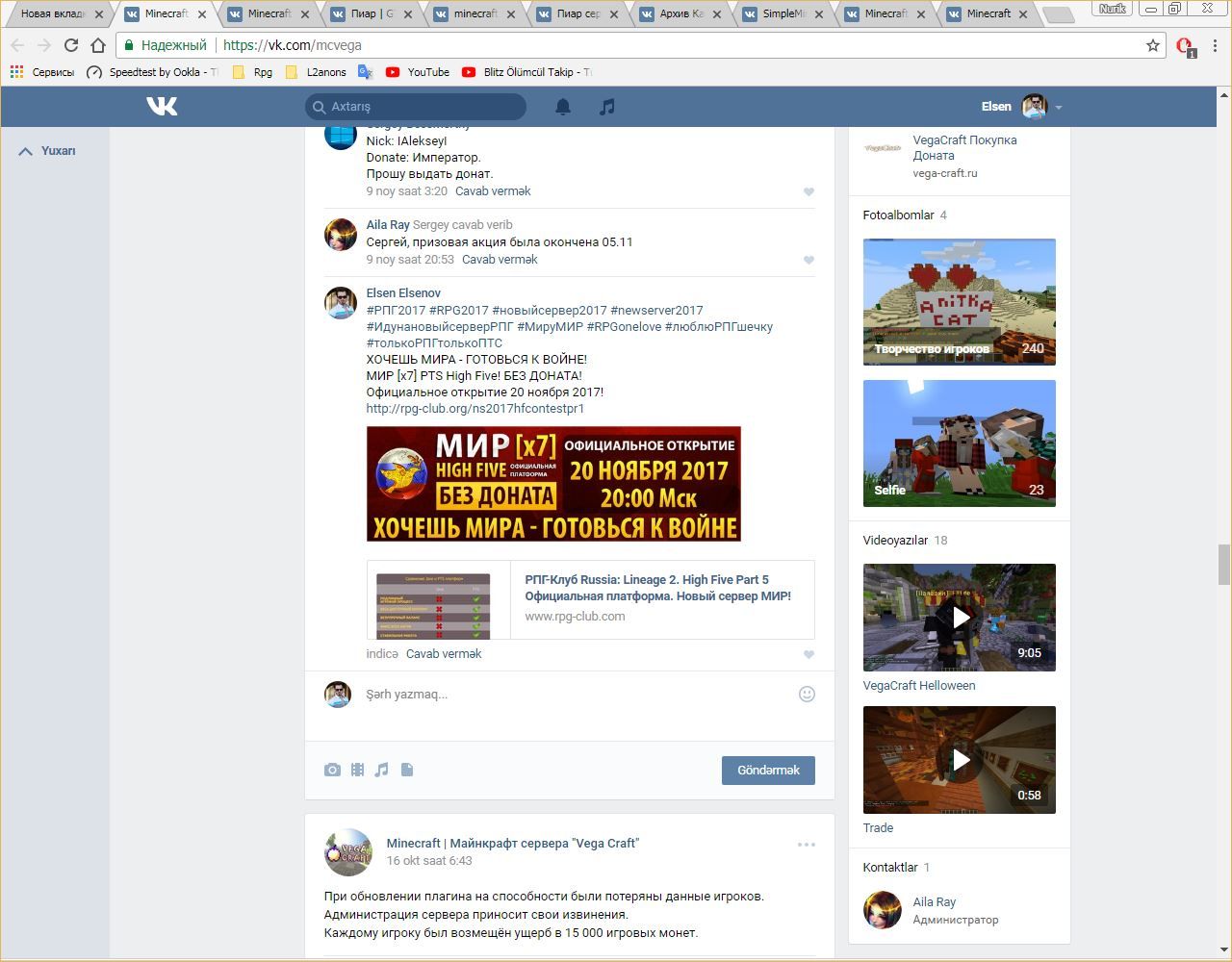1232x962 pixels.
Task: Open the Speedtest by Ookla bookmark
Action: 152,72
